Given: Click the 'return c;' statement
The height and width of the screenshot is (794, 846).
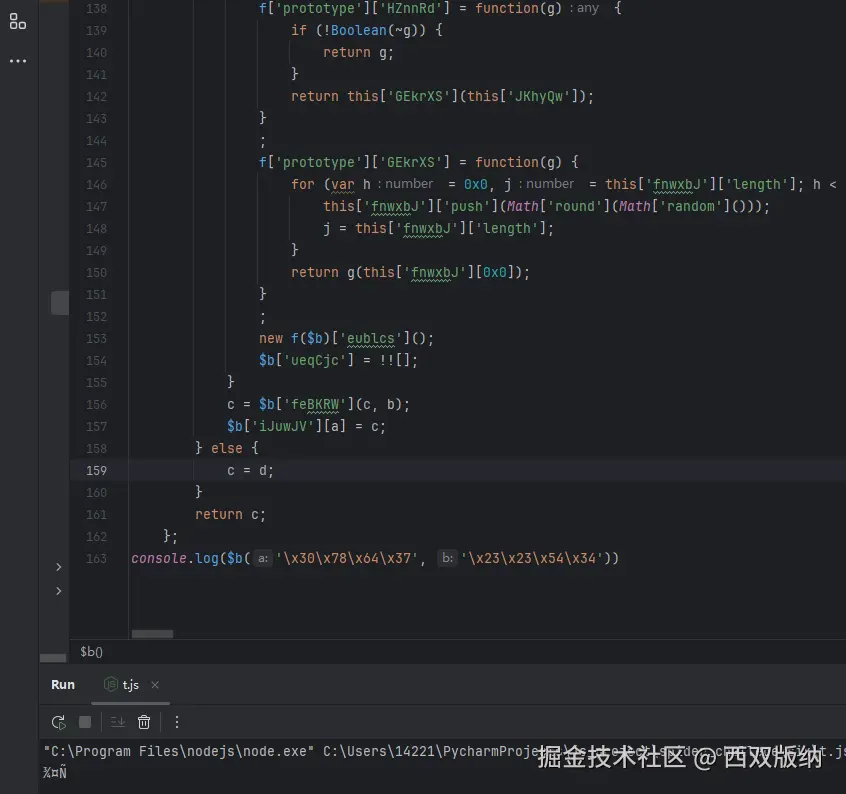Looking at the screenshot, I should tap(230, 515).
